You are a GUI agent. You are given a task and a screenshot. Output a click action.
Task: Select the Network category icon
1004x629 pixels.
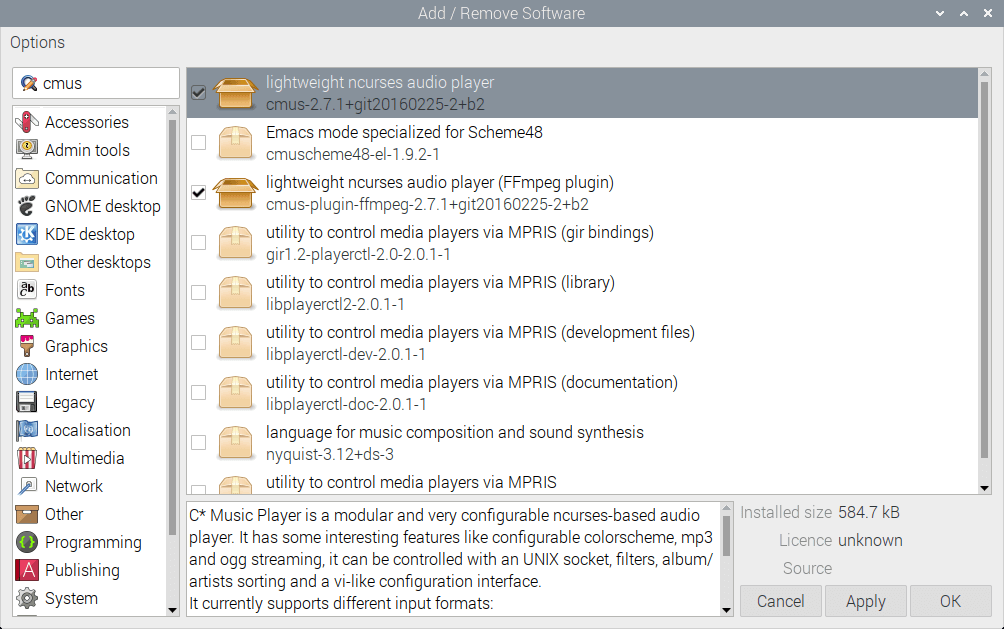point(27,487)
